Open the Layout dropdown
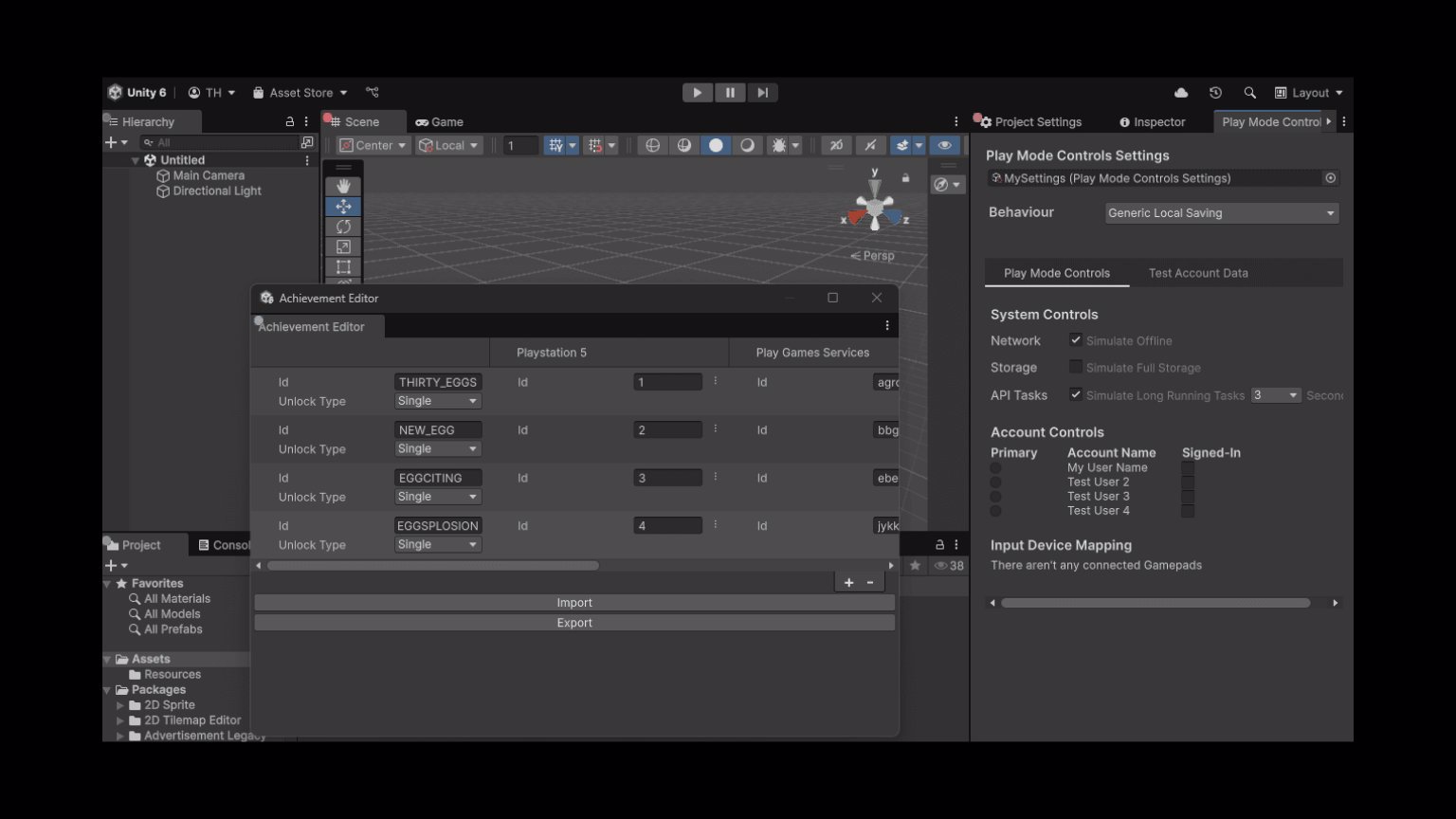1456x819 pixels. click(x=1309, y=93)
